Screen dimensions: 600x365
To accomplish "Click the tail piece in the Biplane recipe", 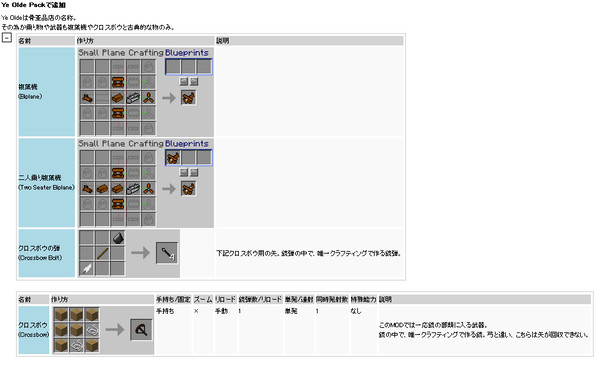I will 87,98.
